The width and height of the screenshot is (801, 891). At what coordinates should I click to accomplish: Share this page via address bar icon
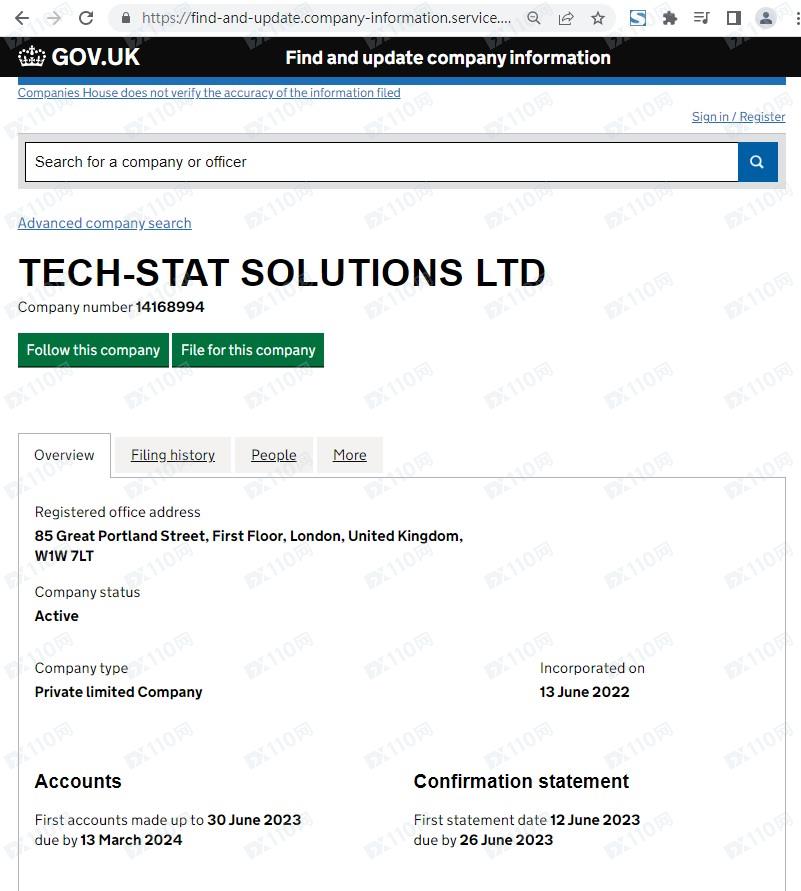(566, 18)
